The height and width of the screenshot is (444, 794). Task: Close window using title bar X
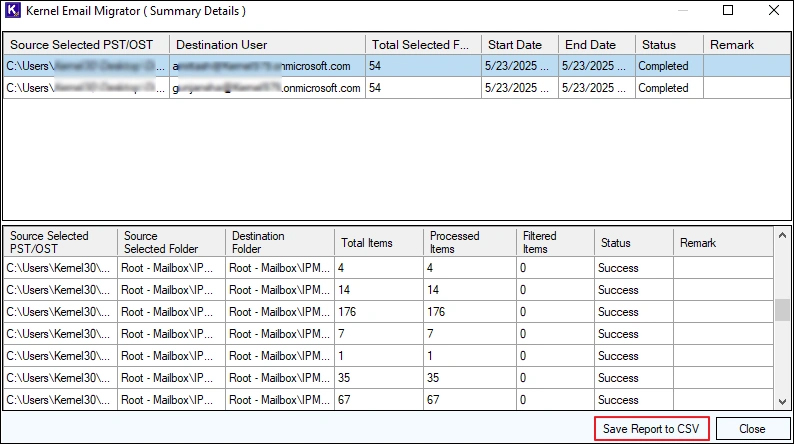click(774, 10)
